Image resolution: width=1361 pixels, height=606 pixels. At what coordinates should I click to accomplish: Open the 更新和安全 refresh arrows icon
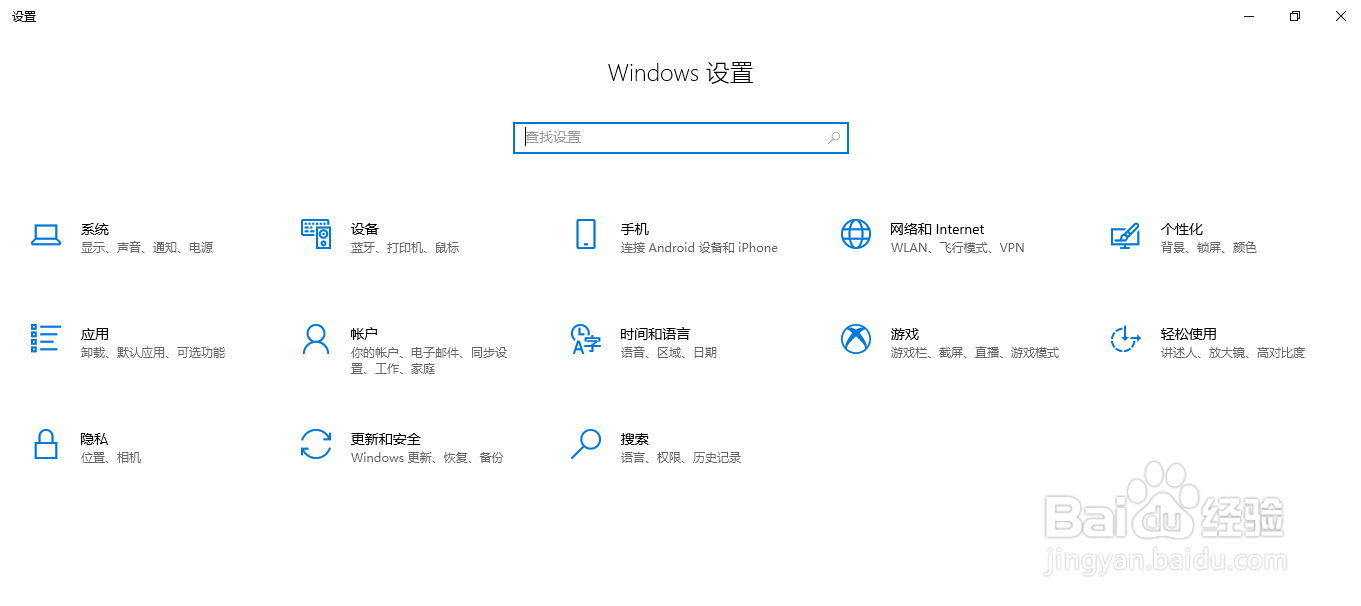[316, 444]
